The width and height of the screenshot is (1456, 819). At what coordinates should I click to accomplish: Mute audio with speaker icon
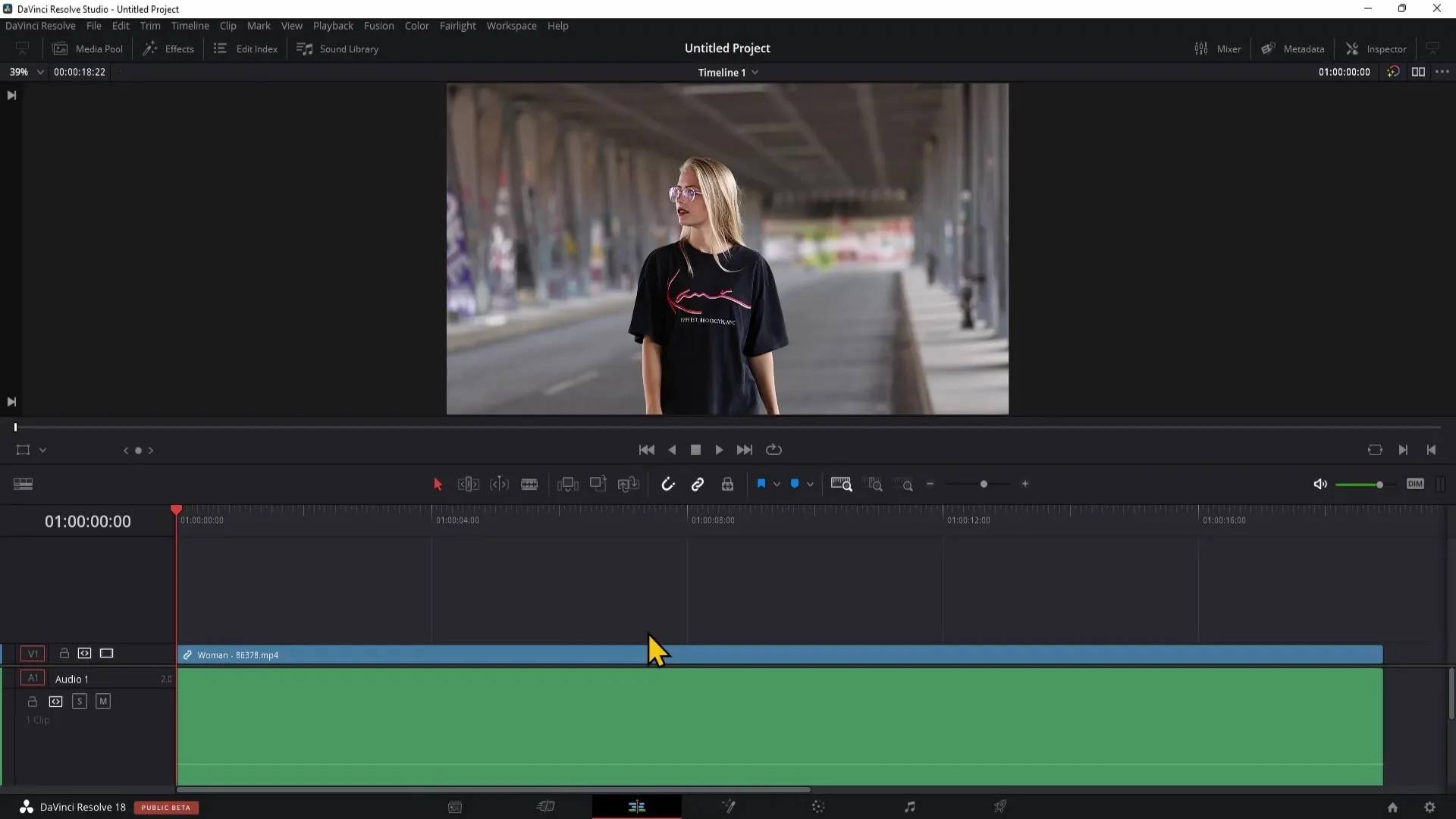pos(1320,485)
